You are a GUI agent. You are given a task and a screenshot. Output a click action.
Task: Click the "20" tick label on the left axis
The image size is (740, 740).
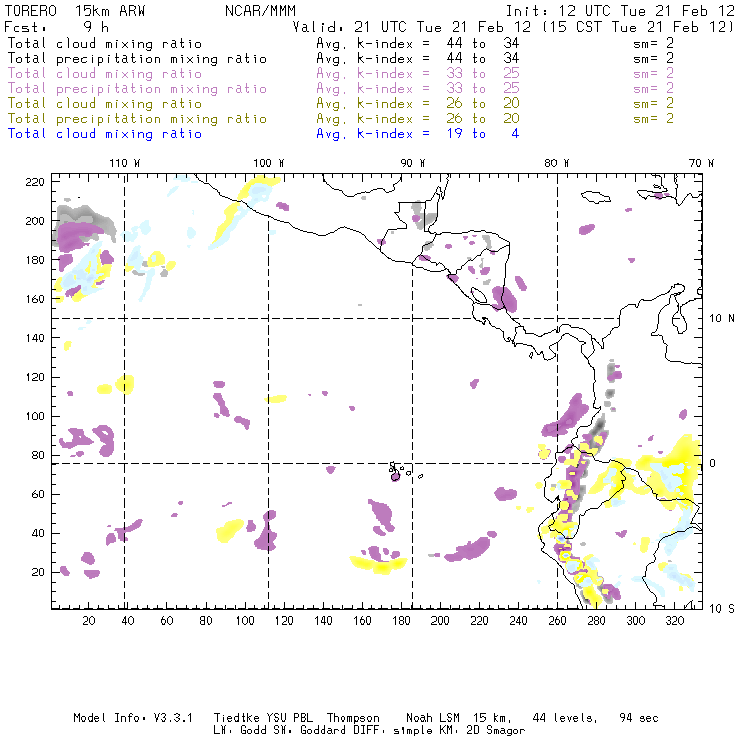tap(38, 572)
